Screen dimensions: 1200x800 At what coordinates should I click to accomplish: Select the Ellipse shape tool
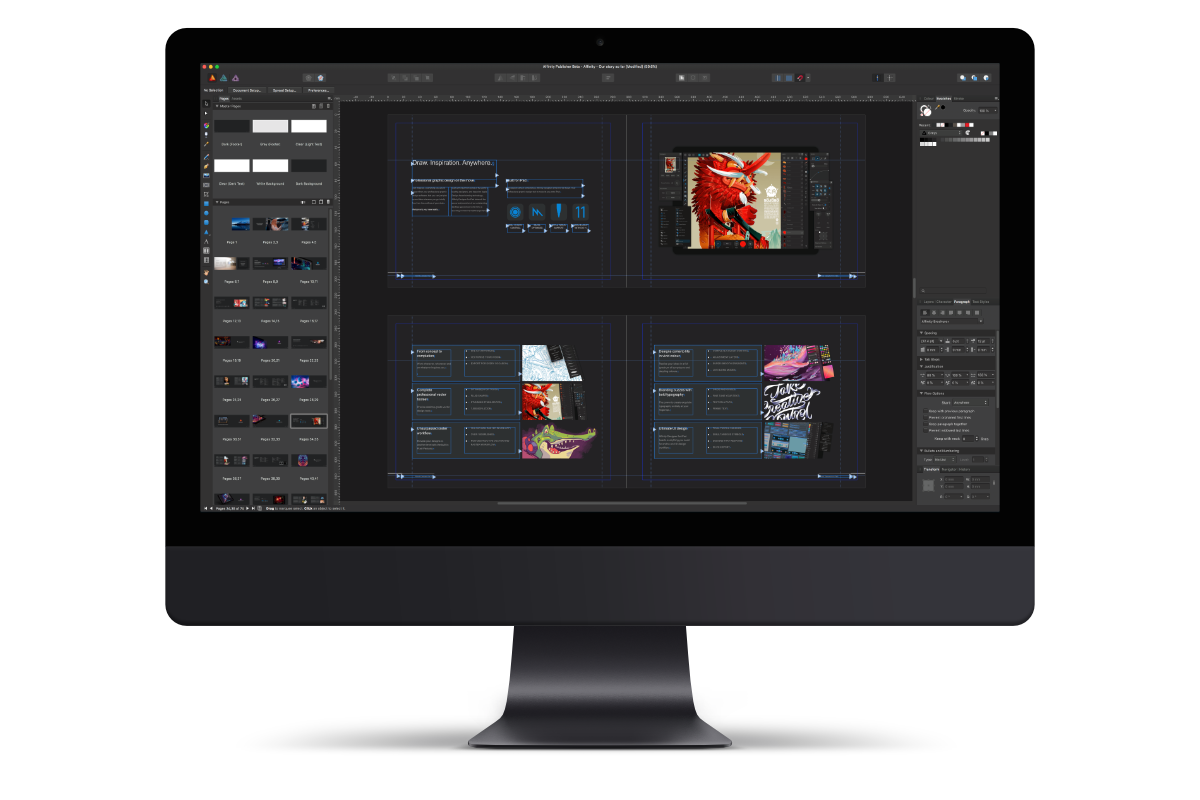[x=206, y=213]
